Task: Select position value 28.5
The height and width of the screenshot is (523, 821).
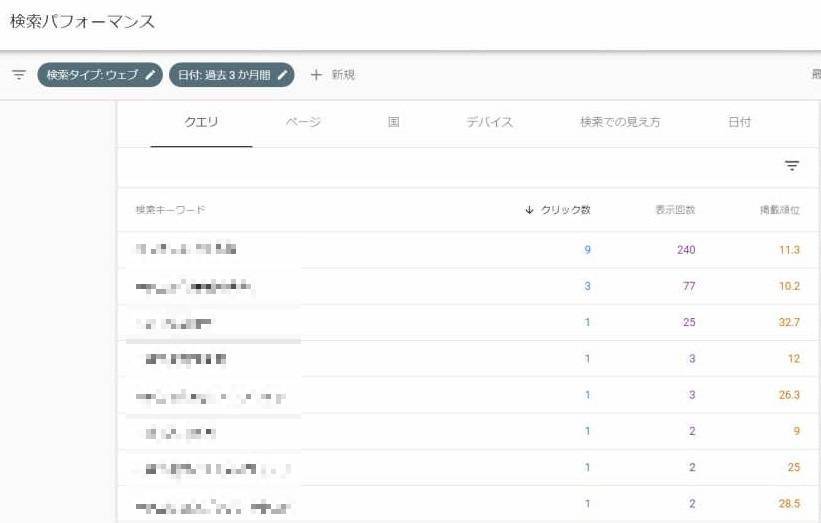Action: [789, 504]
